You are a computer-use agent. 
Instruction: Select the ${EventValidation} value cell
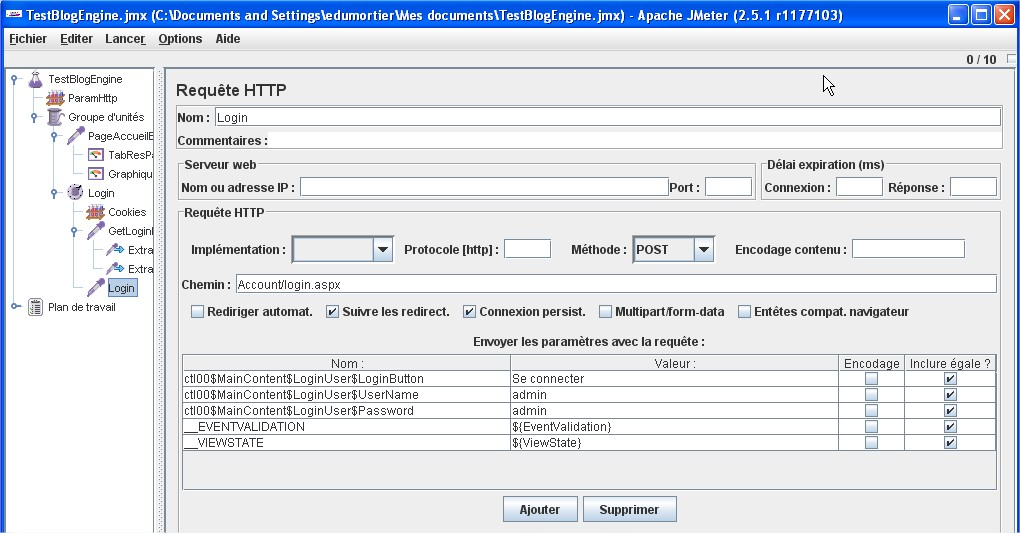(675, 426)
